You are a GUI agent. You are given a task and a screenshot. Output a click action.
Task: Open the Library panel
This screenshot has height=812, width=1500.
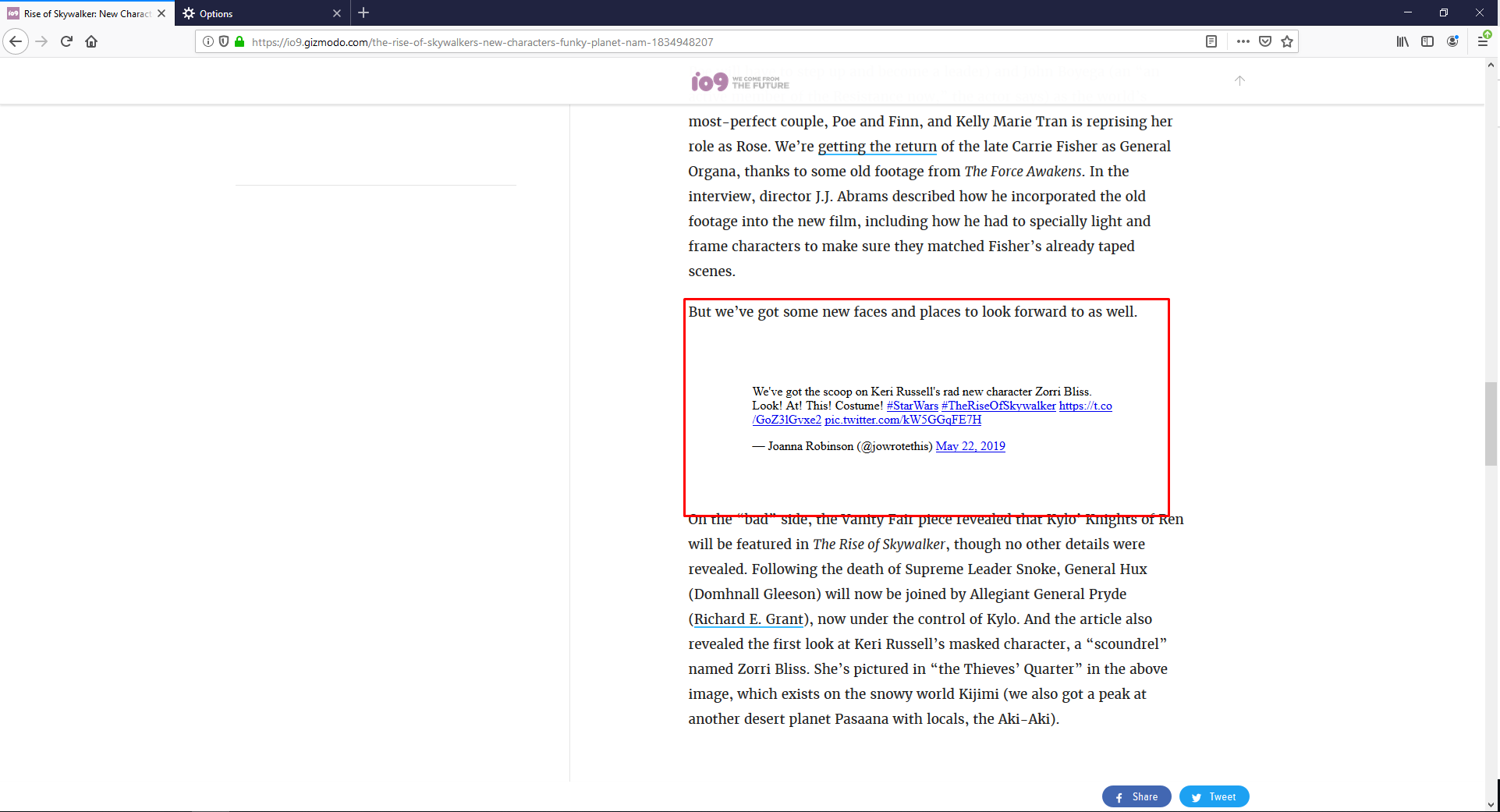[1402, 41]
